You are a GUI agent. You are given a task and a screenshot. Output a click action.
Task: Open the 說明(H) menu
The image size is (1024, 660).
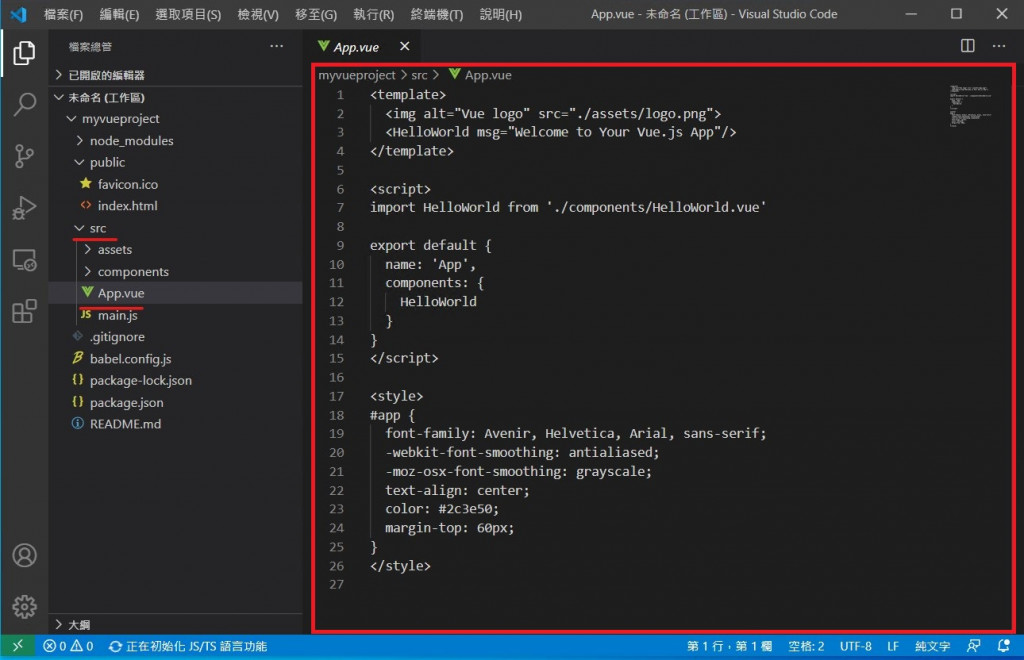tap(501, 14)
